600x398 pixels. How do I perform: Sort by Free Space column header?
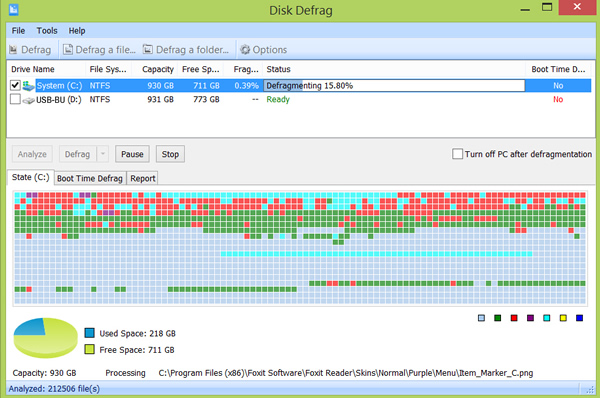201,69
